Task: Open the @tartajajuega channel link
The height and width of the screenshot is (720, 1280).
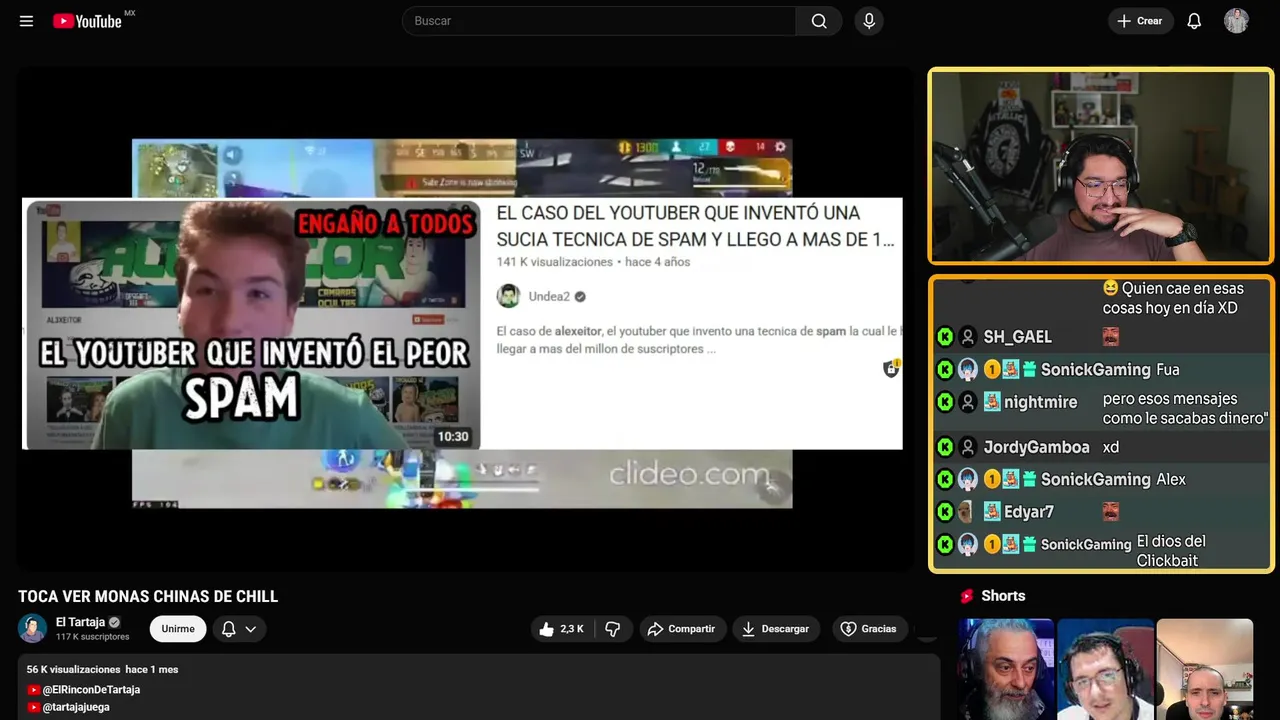Action: (76, 707)
